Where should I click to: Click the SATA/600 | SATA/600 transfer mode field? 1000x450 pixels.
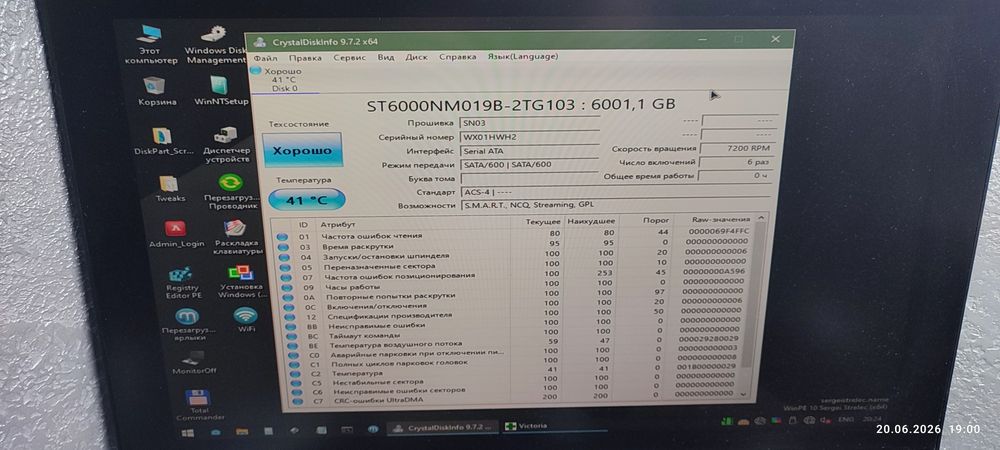tap(531, 164)
